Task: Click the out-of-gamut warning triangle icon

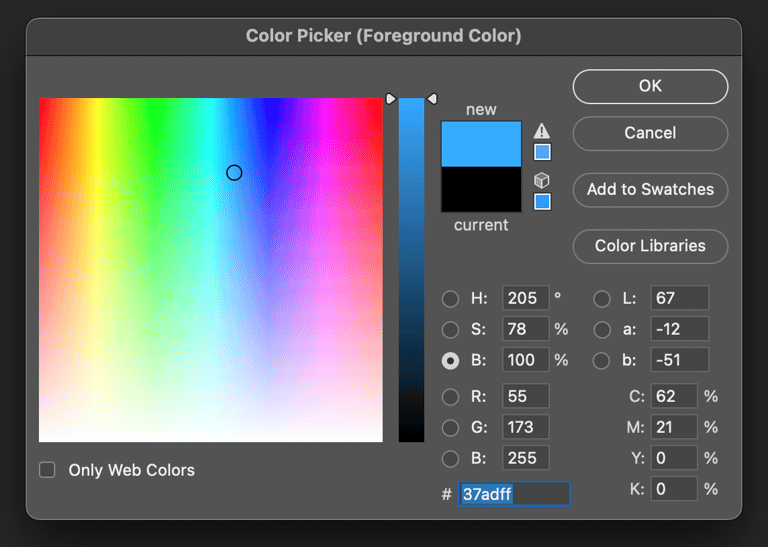Action: pos(542,131)
